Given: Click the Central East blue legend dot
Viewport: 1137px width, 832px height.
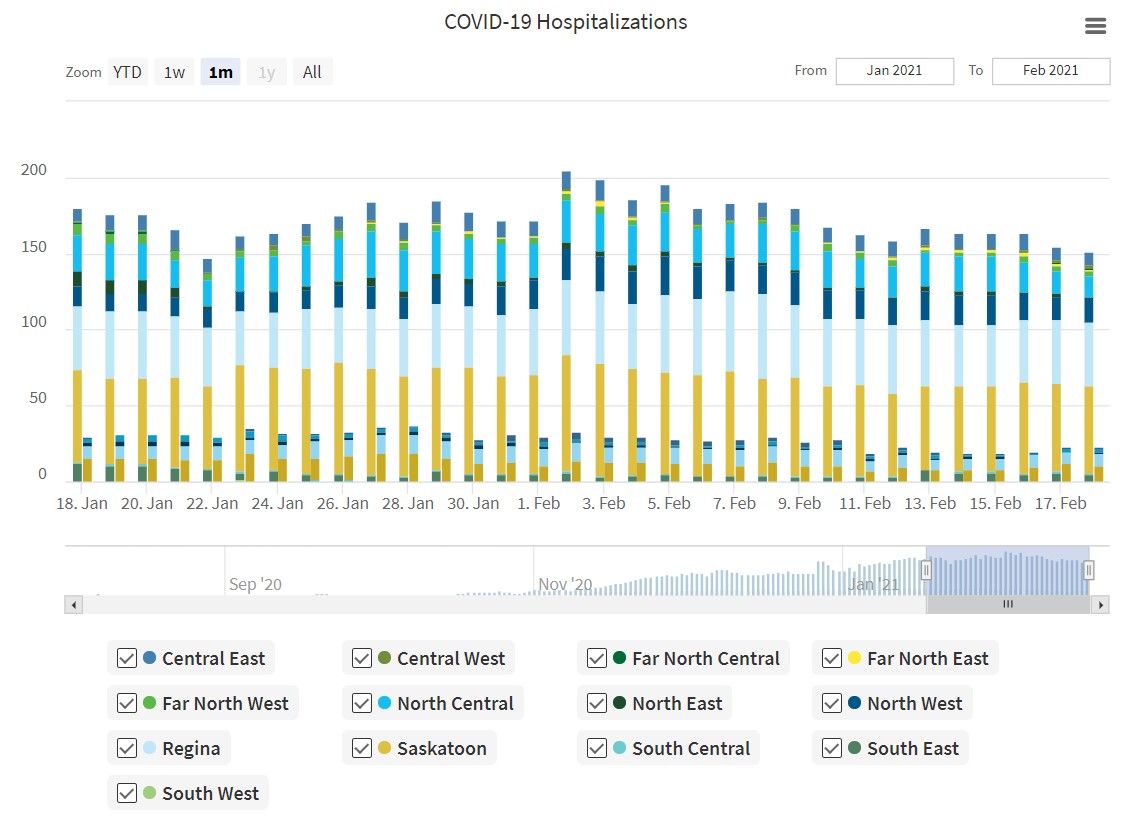Looking at the screenshot, I should pos(150,658).
